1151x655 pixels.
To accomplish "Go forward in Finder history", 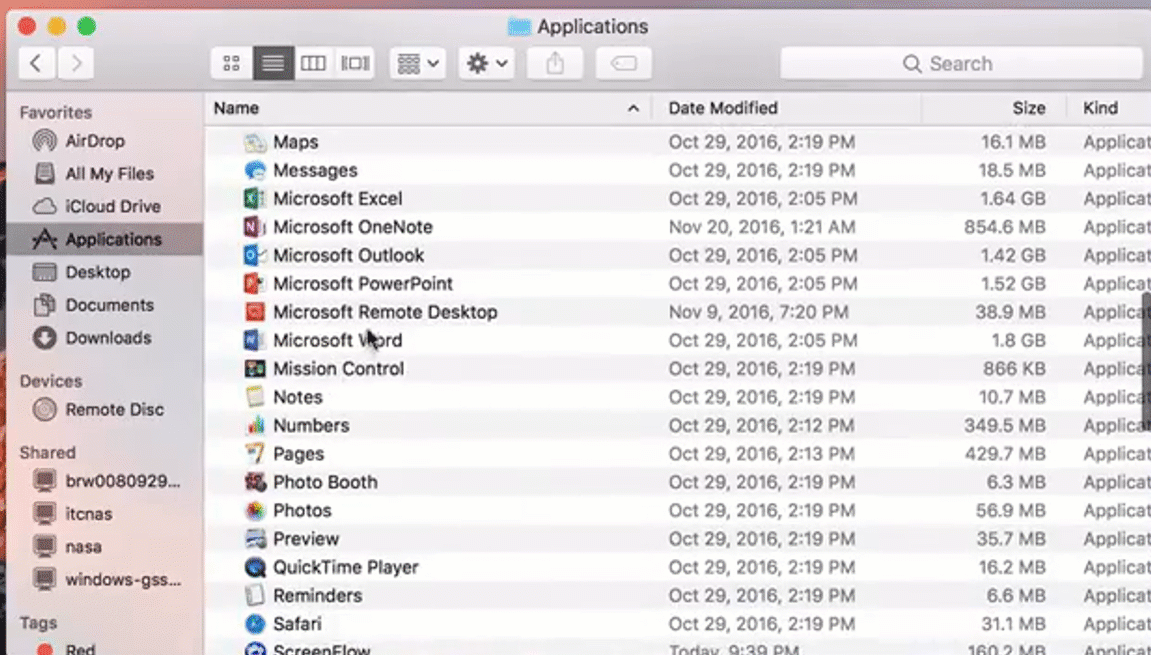I will point(76,63).
